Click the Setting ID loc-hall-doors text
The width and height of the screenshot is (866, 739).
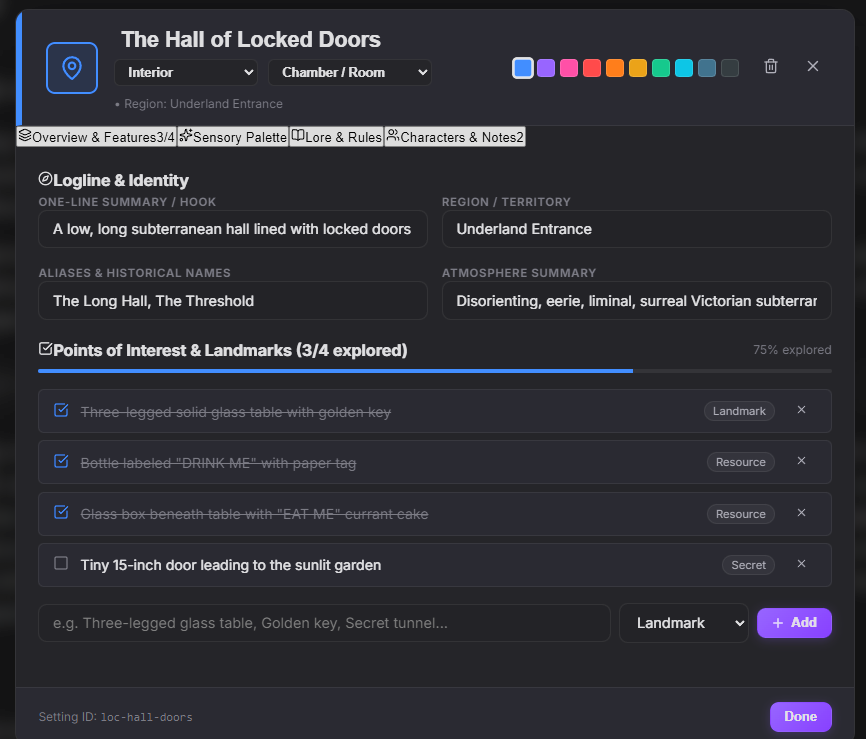pyautogui.click(x=115, y=717)
